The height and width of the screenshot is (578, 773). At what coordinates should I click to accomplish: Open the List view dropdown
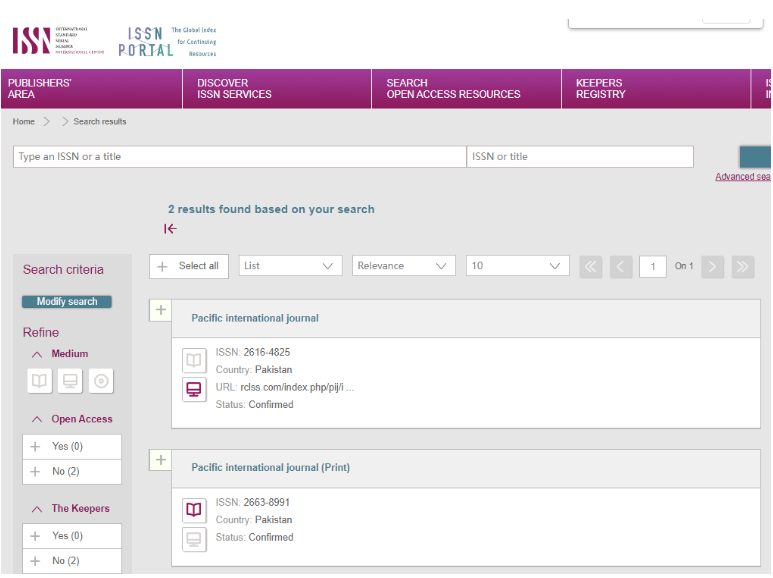(290, 266)
